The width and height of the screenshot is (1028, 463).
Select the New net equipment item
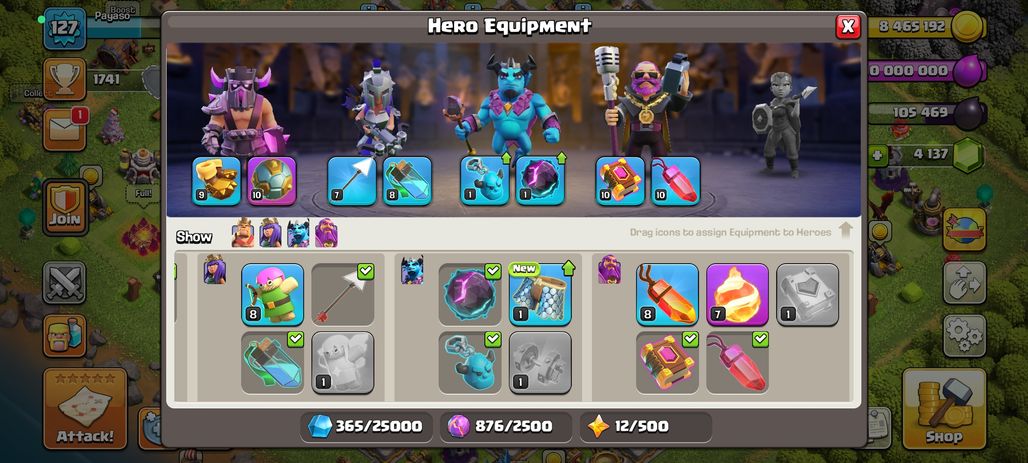(540, 294)
